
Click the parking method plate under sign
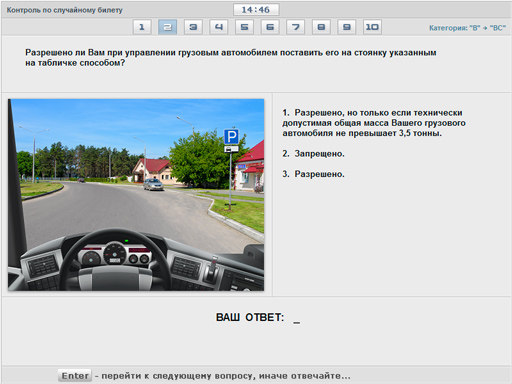coord(231,149)
